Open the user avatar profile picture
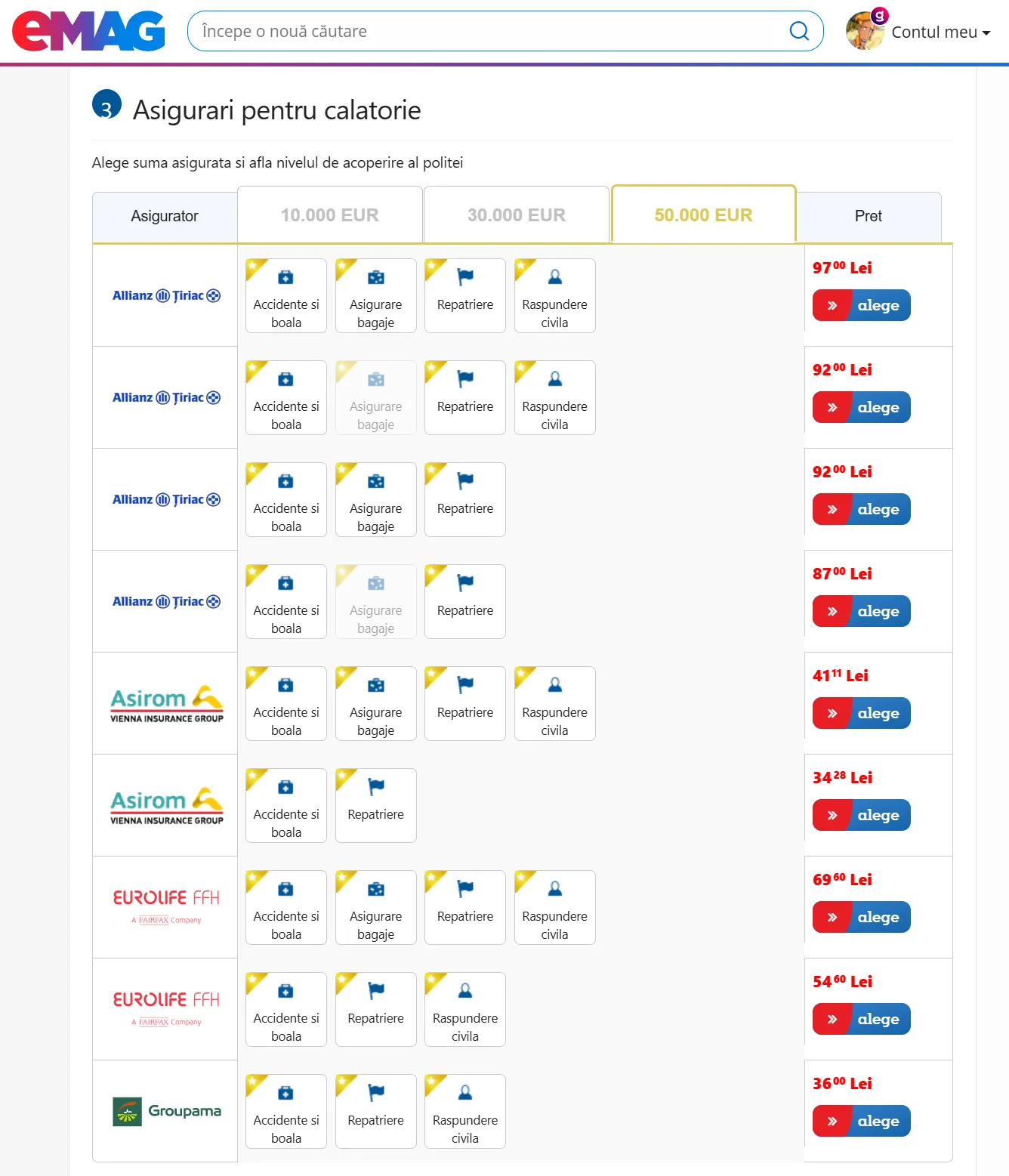Screen dimensions: 1009x1176 coord(865,31)
